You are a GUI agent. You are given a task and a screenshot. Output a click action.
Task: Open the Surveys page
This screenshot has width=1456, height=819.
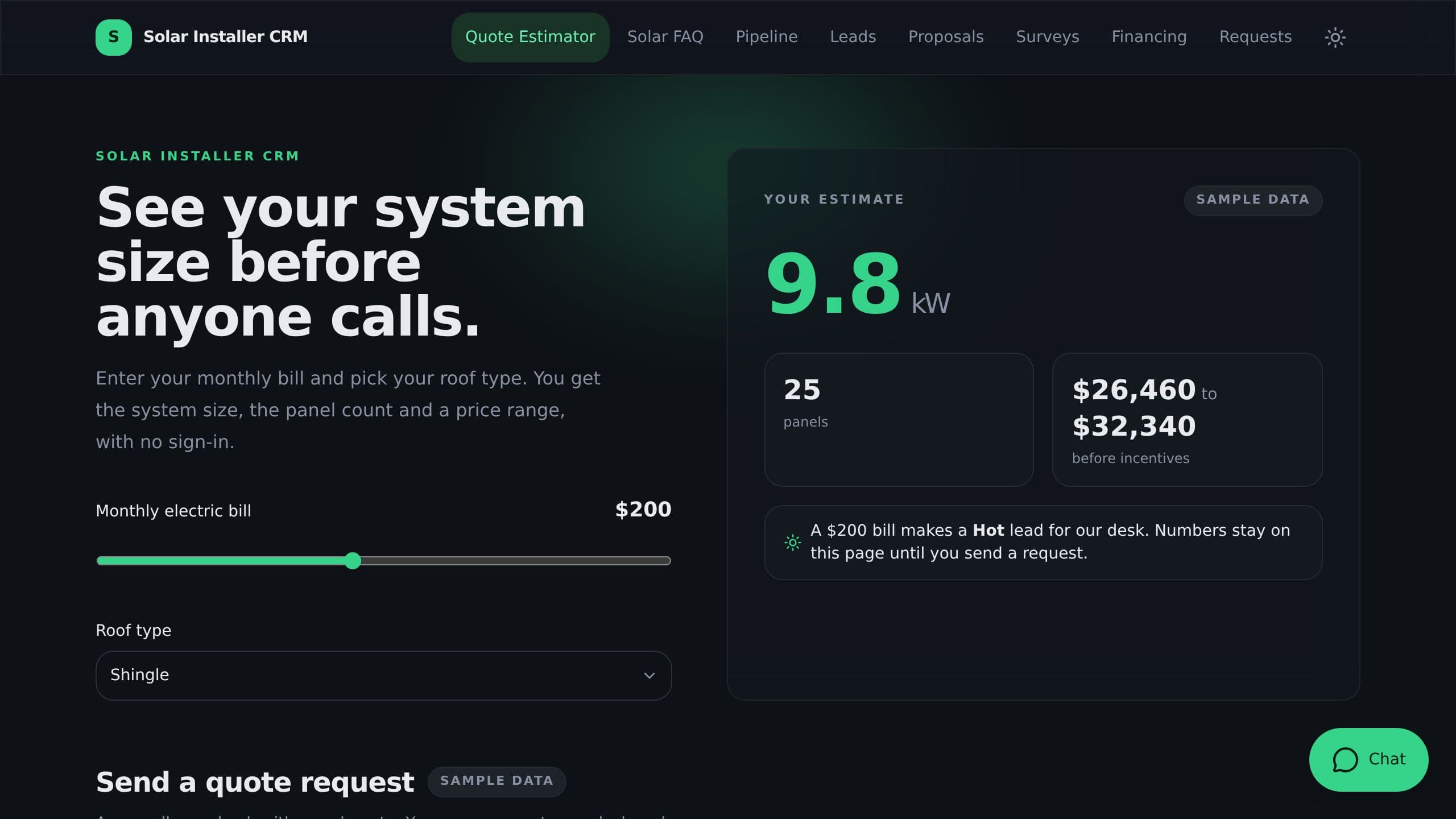tap(1047, 38)
